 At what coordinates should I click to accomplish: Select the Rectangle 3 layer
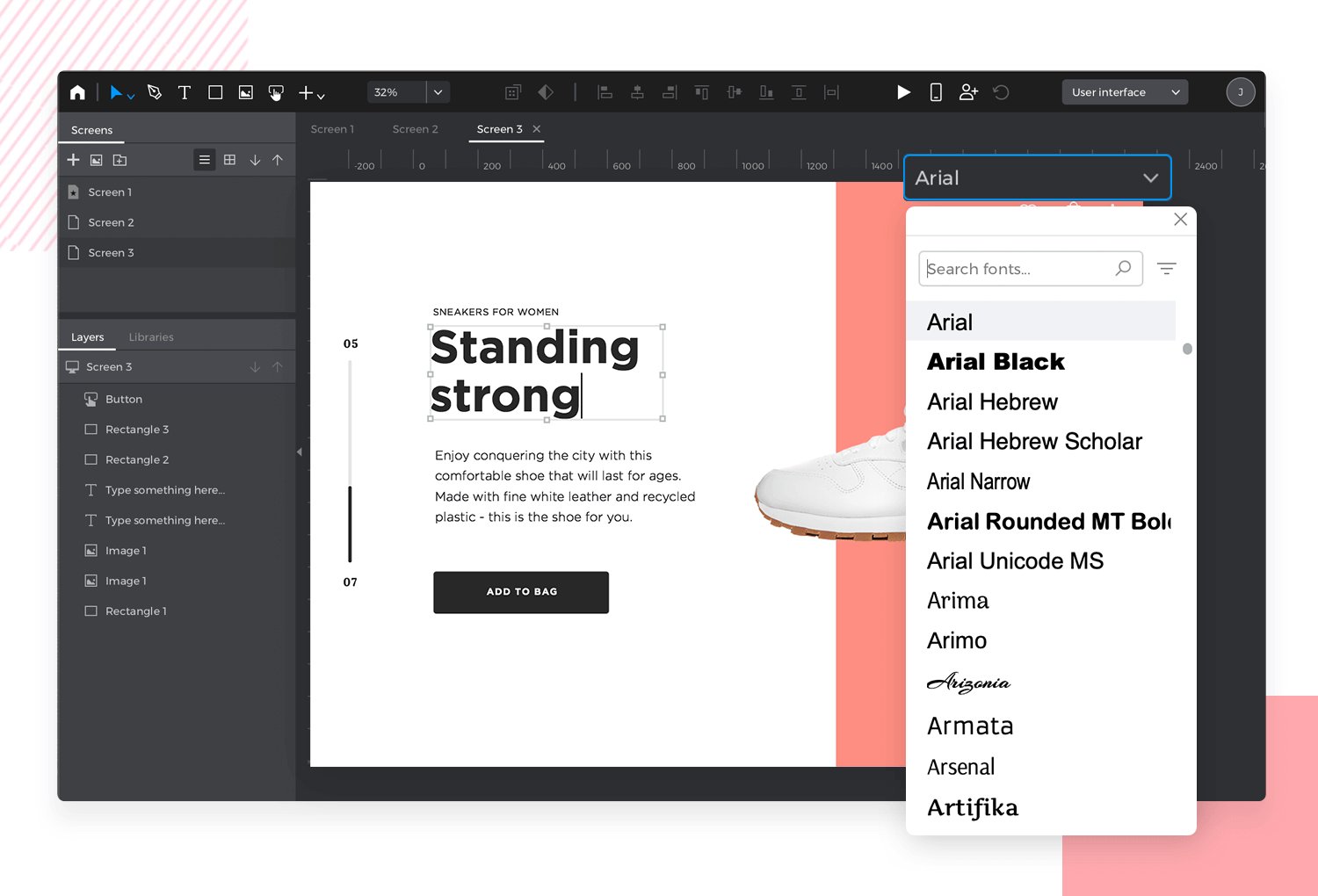[x=177, y=430]
